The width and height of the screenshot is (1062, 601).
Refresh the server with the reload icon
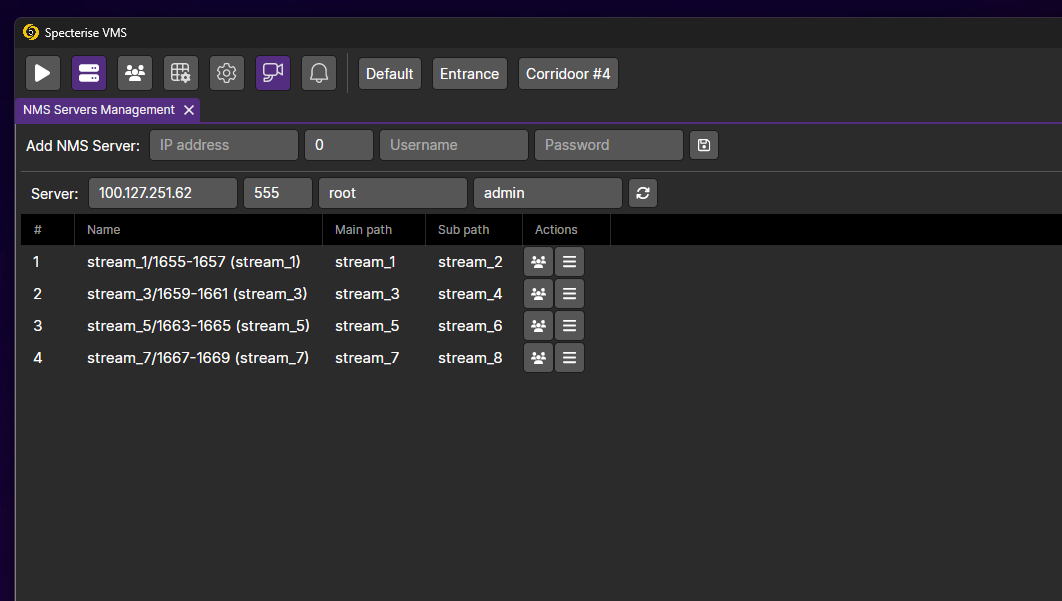click(x=643, y=193)
